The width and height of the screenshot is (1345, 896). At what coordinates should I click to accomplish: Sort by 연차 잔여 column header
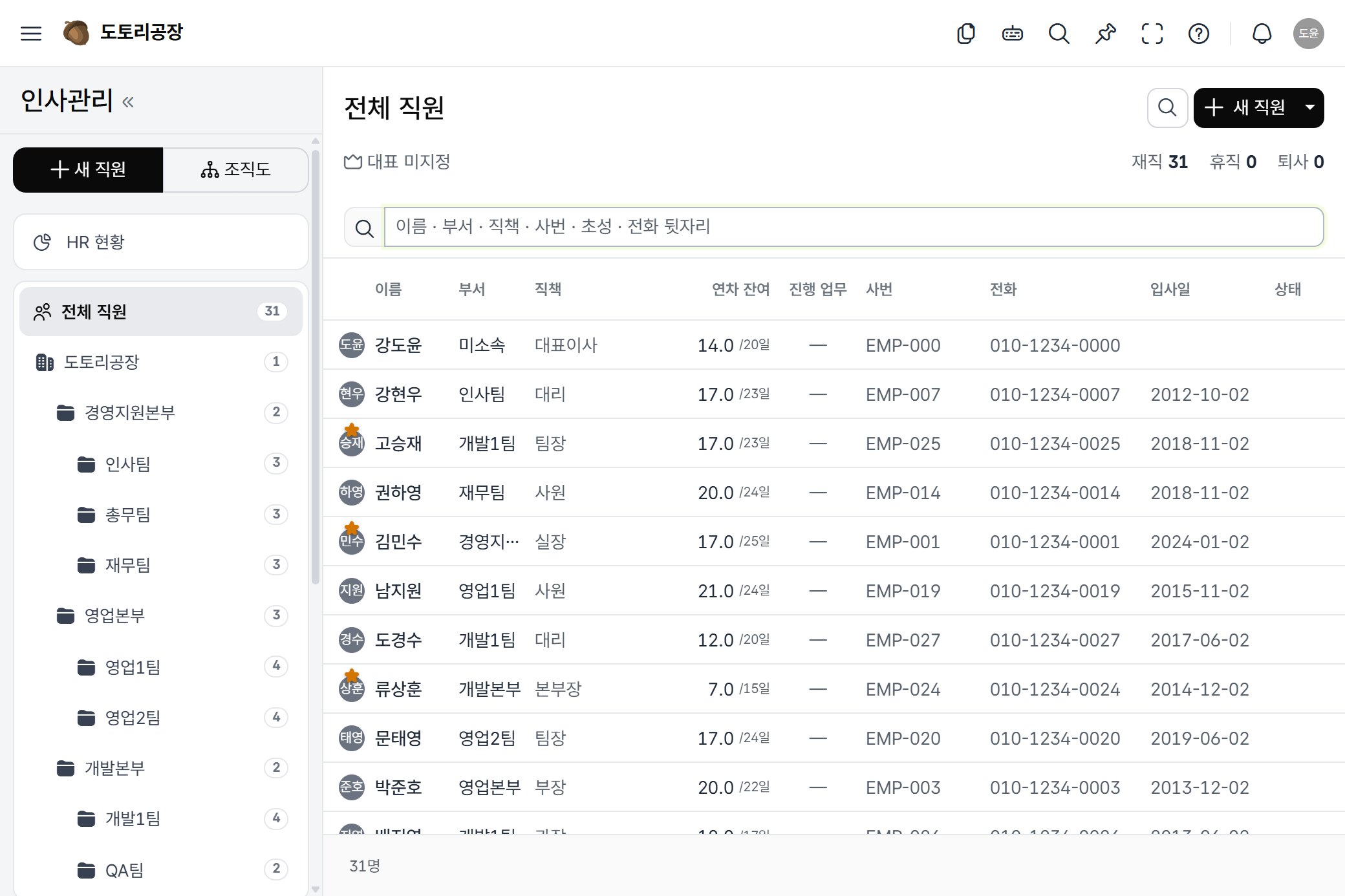(740, 289)
